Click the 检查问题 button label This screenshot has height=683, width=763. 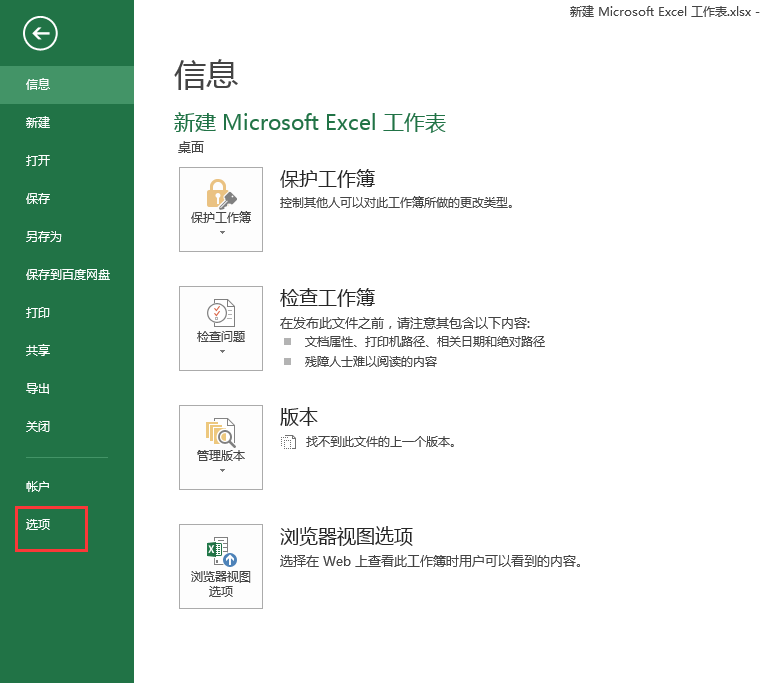[x=221, y=337]
